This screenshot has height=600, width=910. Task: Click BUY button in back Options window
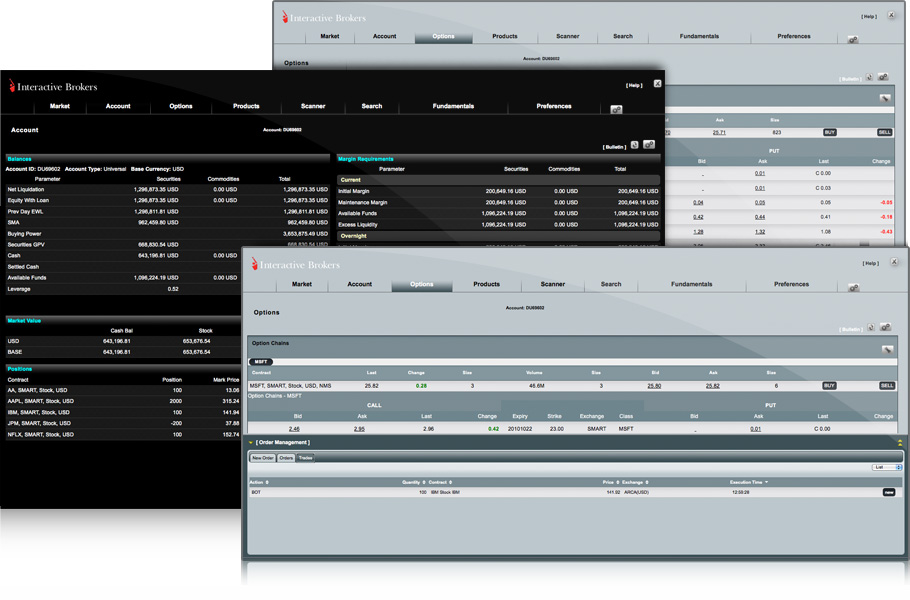[x=830, y=132]
